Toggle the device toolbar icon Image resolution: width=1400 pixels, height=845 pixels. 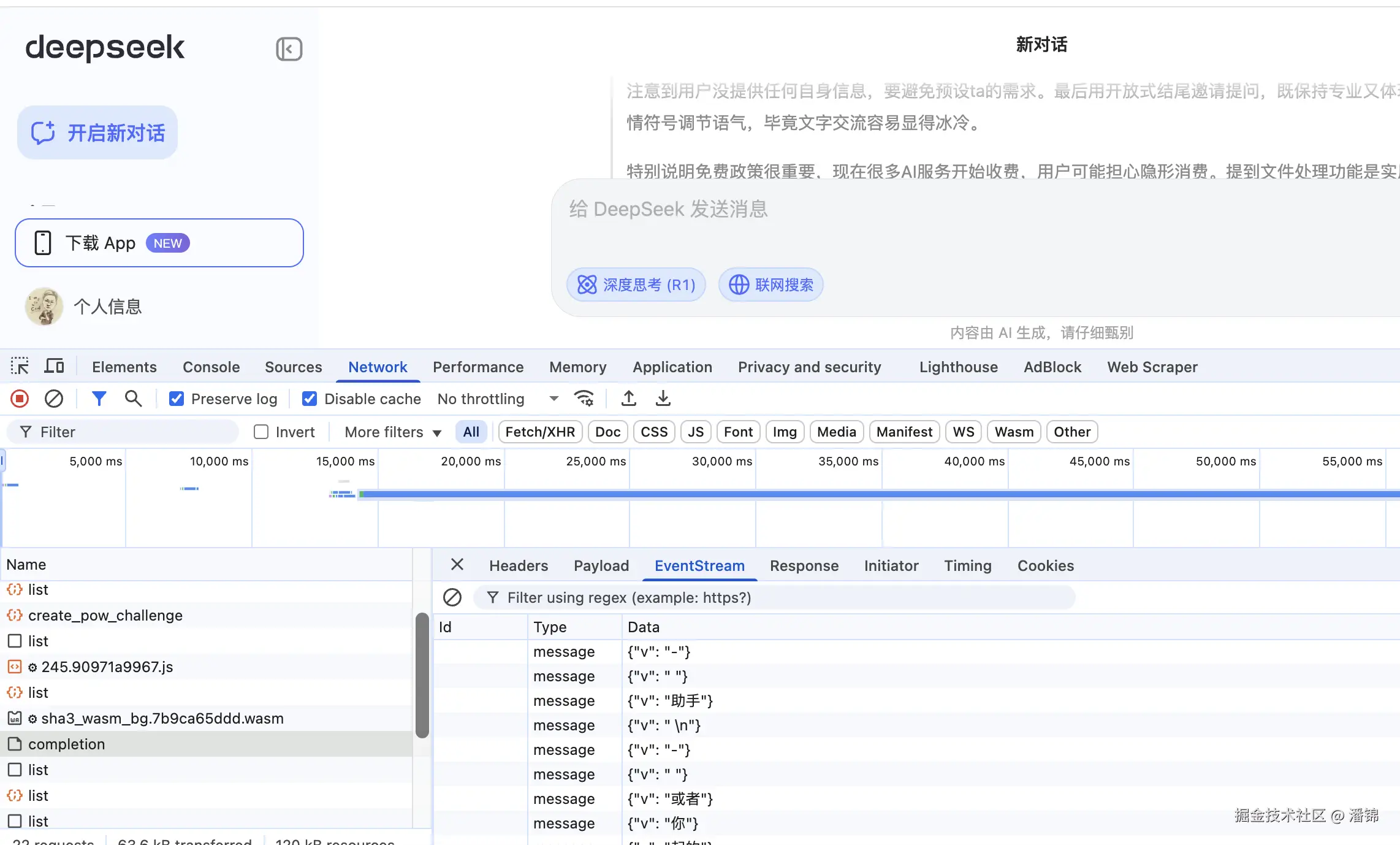click(55, 367)
